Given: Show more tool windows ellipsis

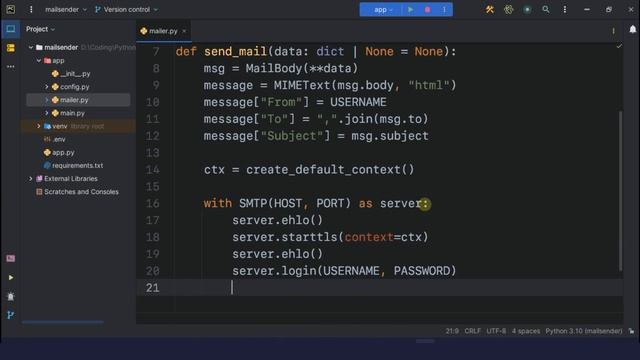Looking at the screenshot, I should click(11, 66).
